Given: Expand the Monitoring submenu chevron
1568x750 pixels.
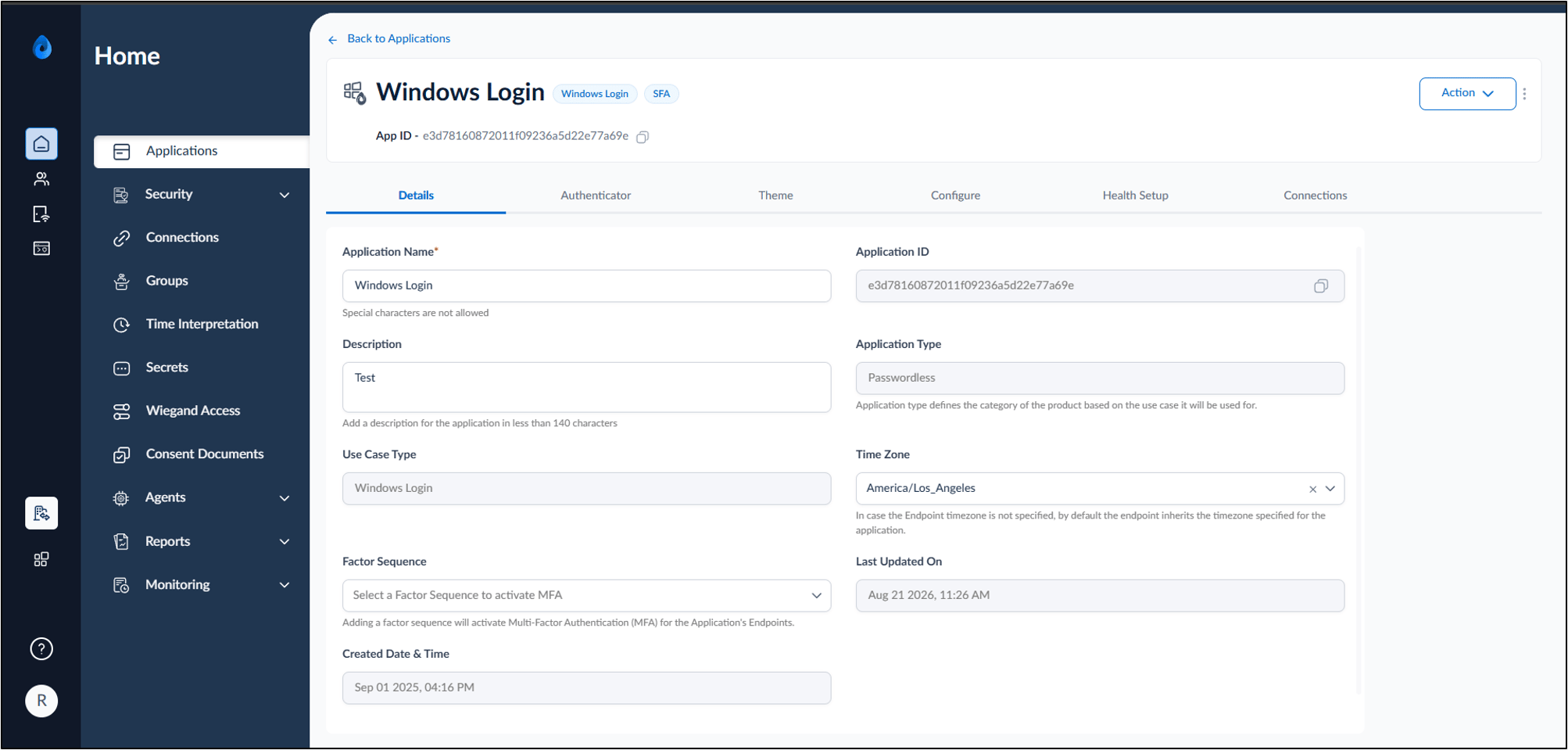Looking at the screenshot, I should [285, 585].
